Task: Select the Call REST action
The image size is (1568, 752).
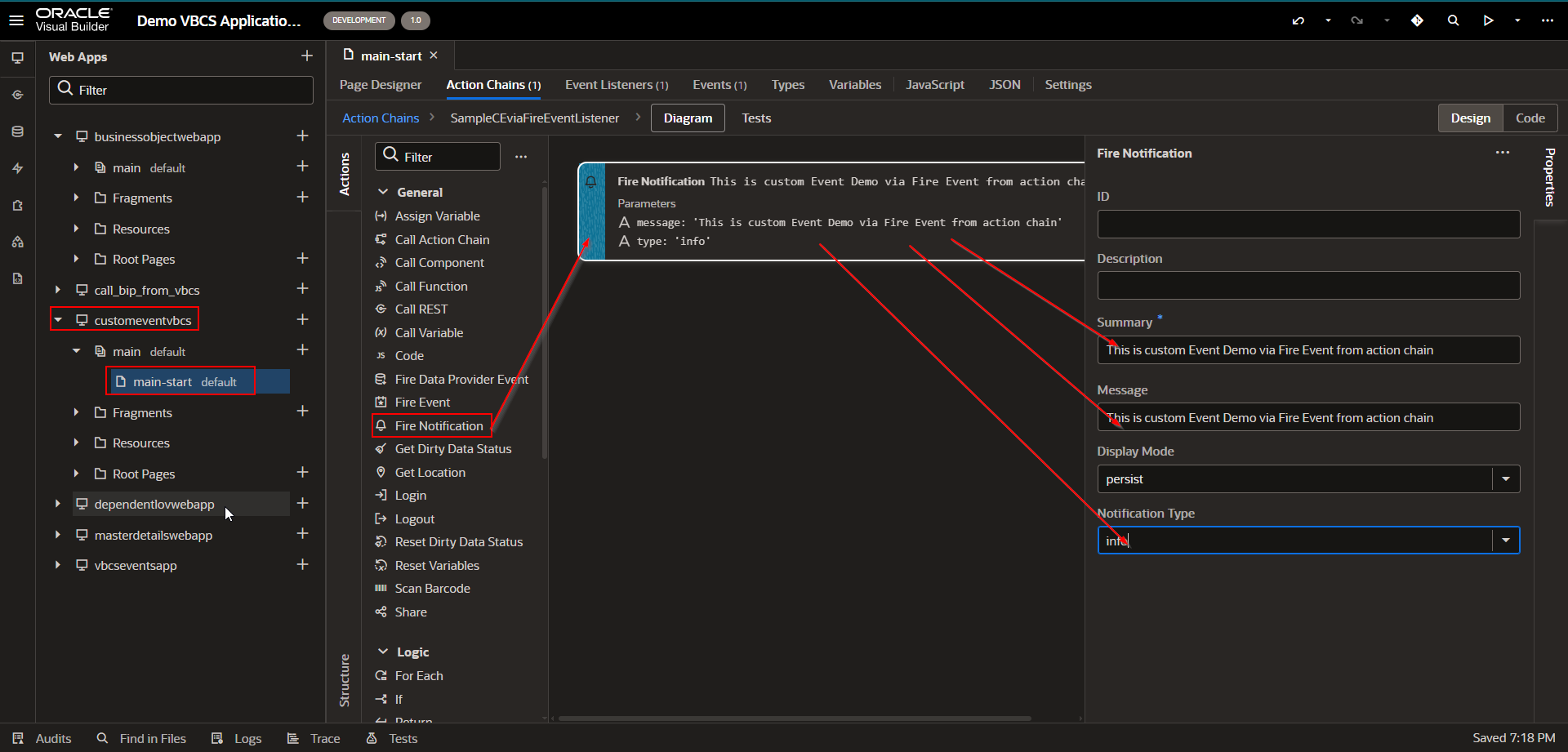Action: point(421,309)
